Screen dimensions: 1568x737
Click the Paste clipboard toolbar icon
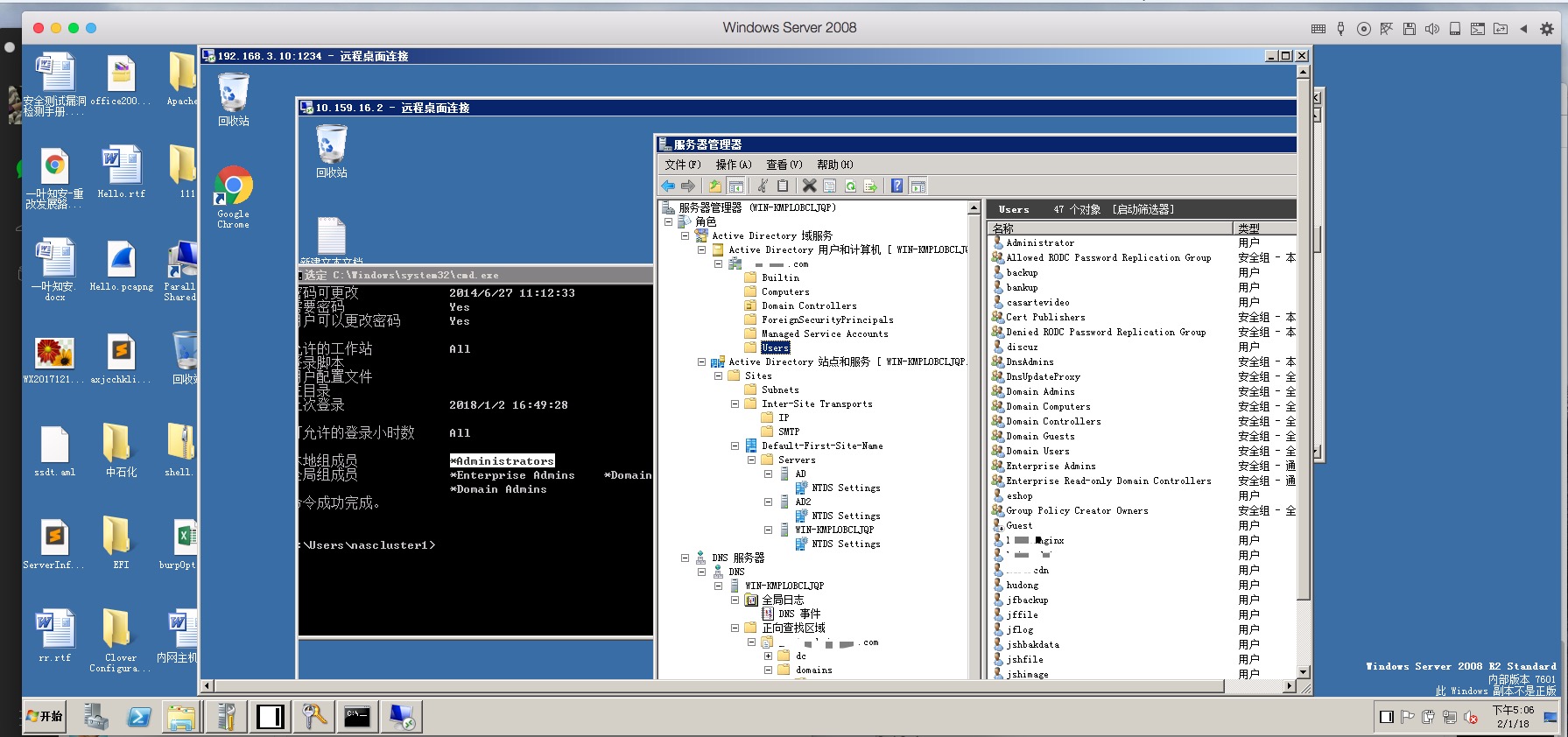783,186
